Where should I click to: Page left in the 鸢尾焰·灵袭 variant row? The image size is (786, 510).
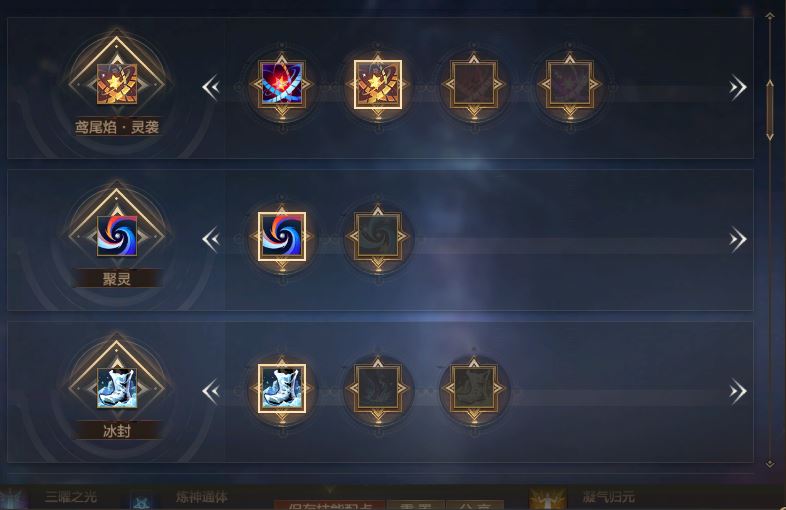coord(211,87)
